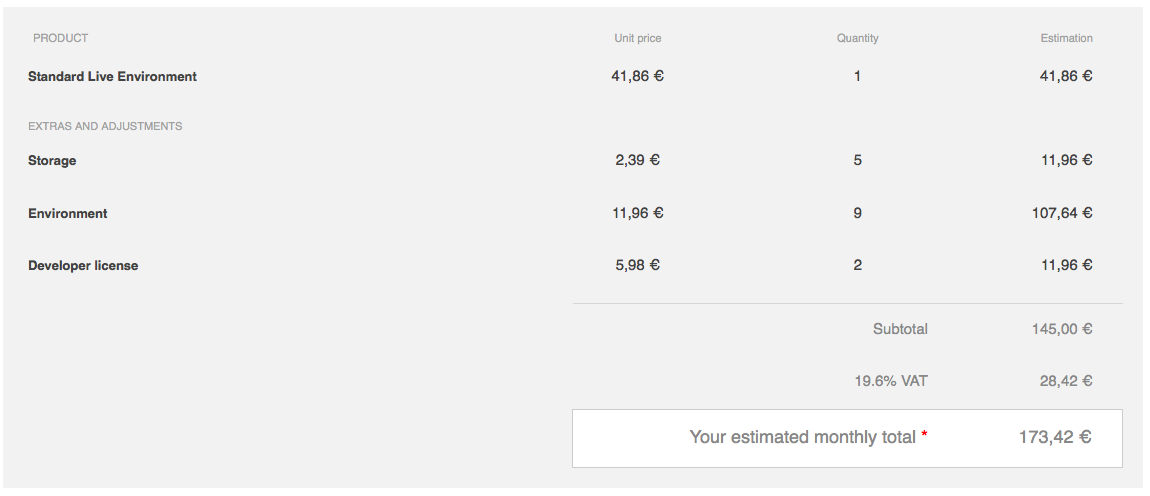Click the Your estimated monthly total label
The width and height of the screenshot is (1150, 496).
802,437
